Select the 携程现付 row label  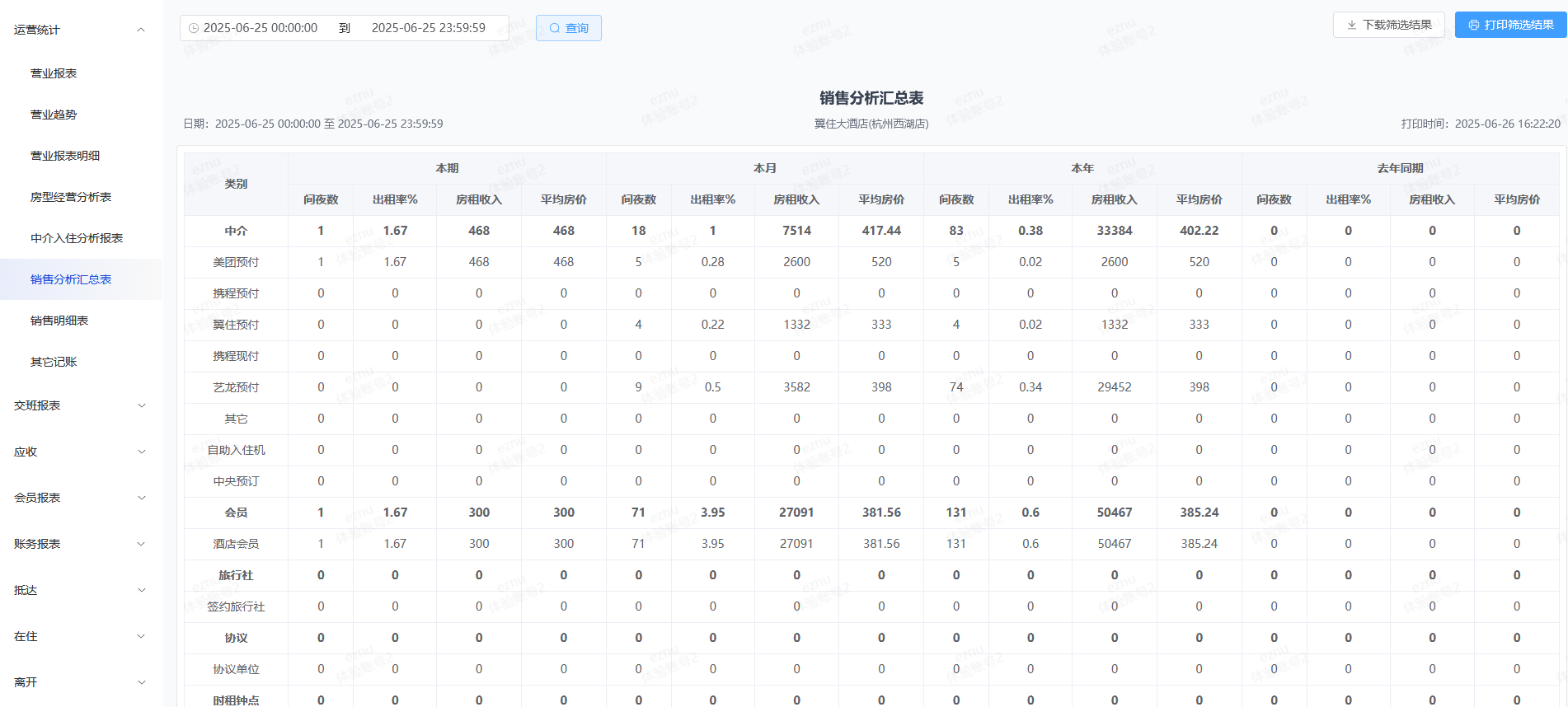click(236, 356)
